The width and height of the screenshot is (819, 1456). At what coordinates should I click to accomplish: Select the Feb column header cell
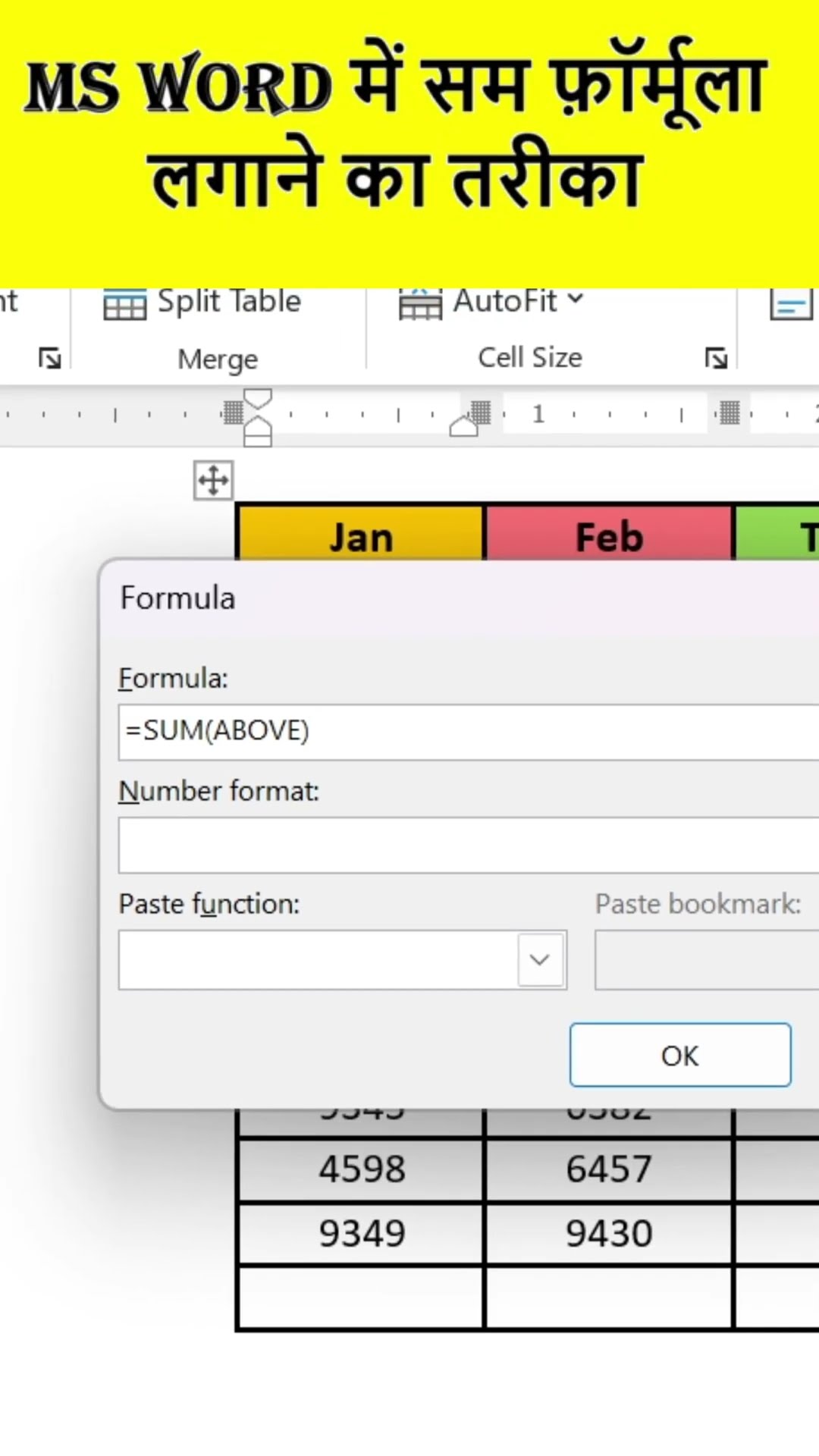click(x=609, y=536)
